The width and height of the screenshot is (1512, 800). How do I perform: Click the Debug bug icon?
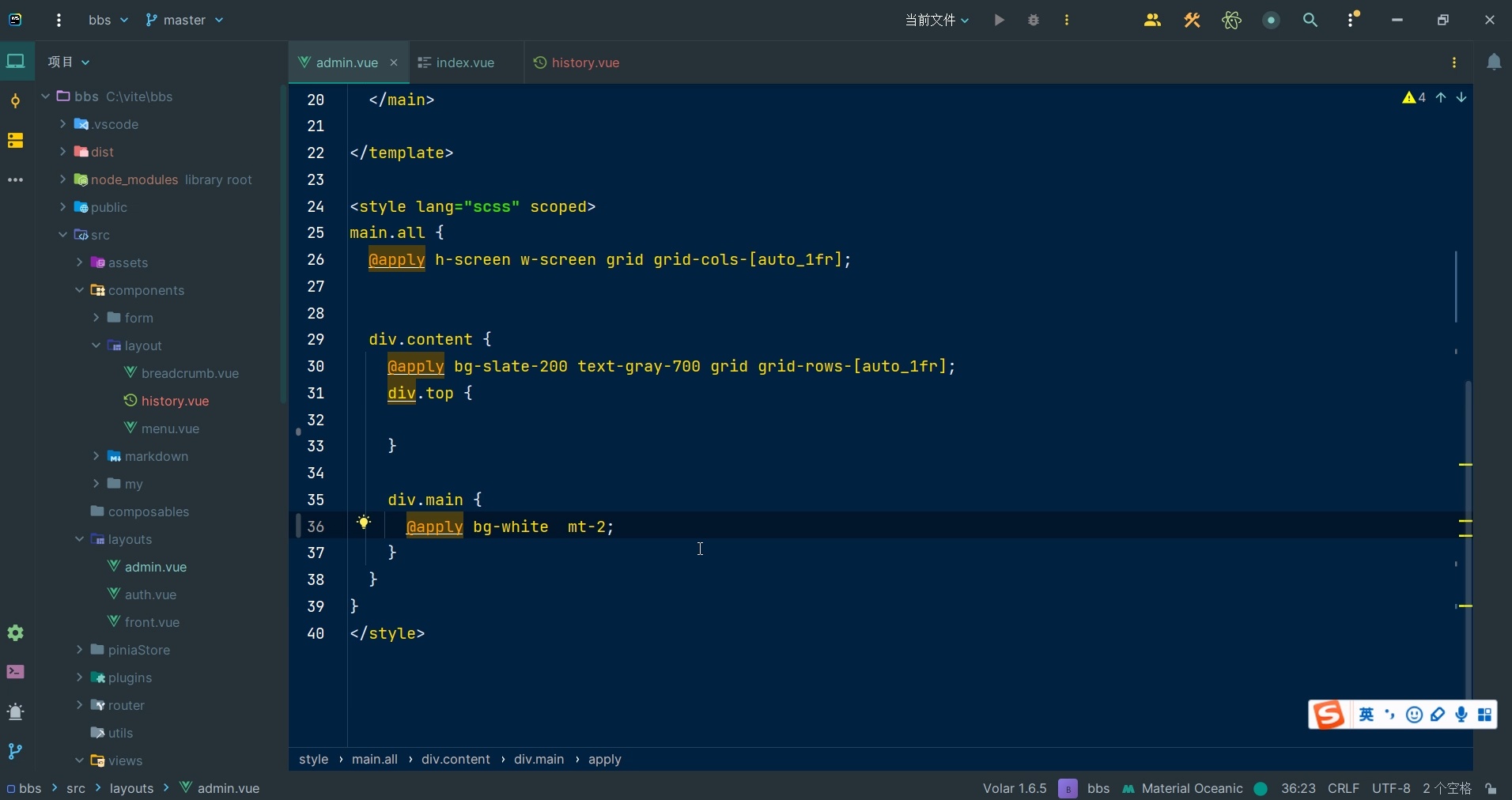(x=1034, y=21)
